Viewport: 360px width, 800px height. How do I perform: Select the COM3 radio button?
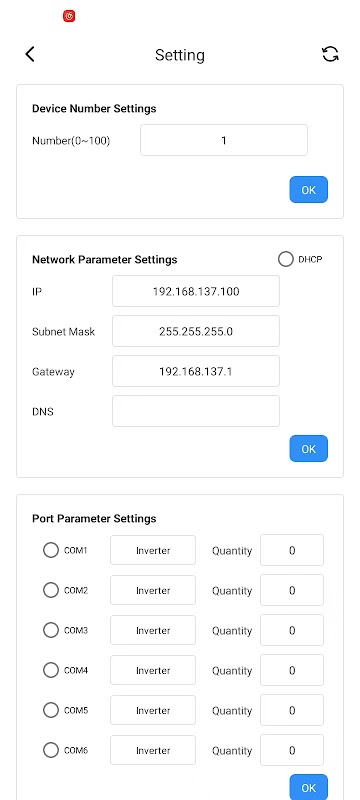point(50,630)
